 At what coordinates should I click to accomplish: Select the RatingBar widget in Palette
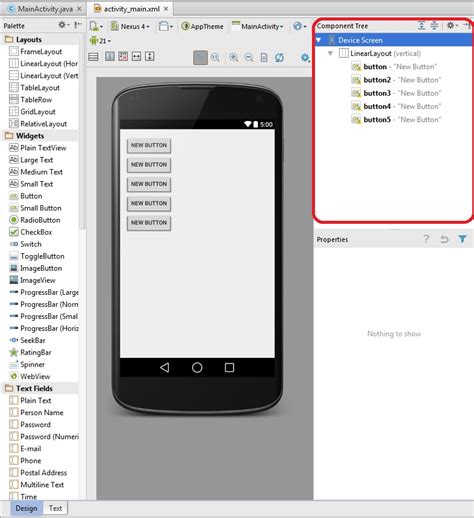(30, 352)
